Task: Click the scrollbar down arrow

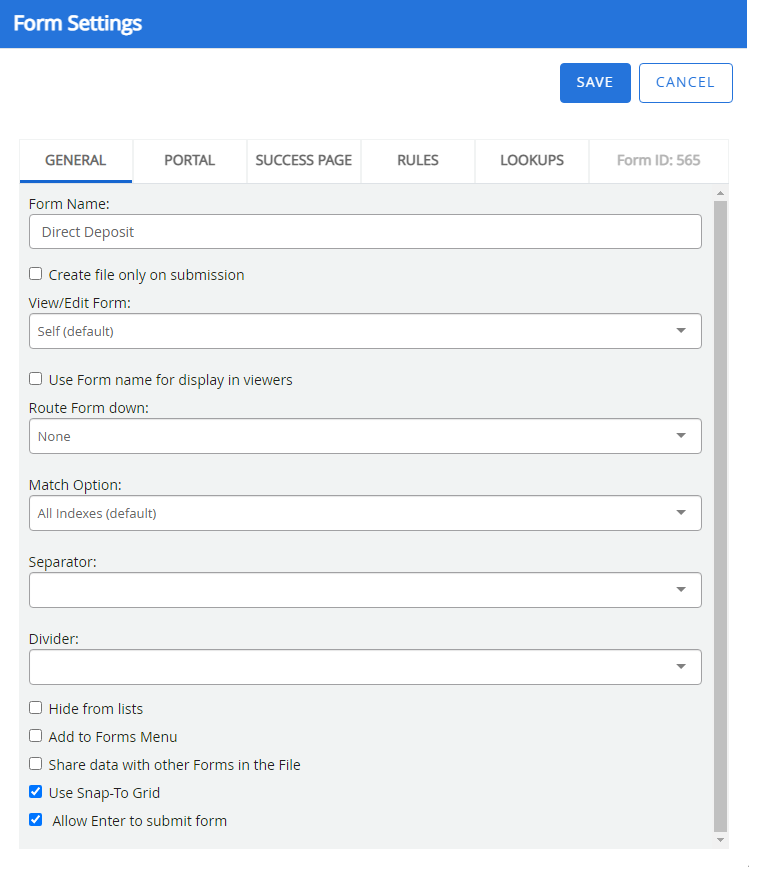Action: [x=720, y=841]
